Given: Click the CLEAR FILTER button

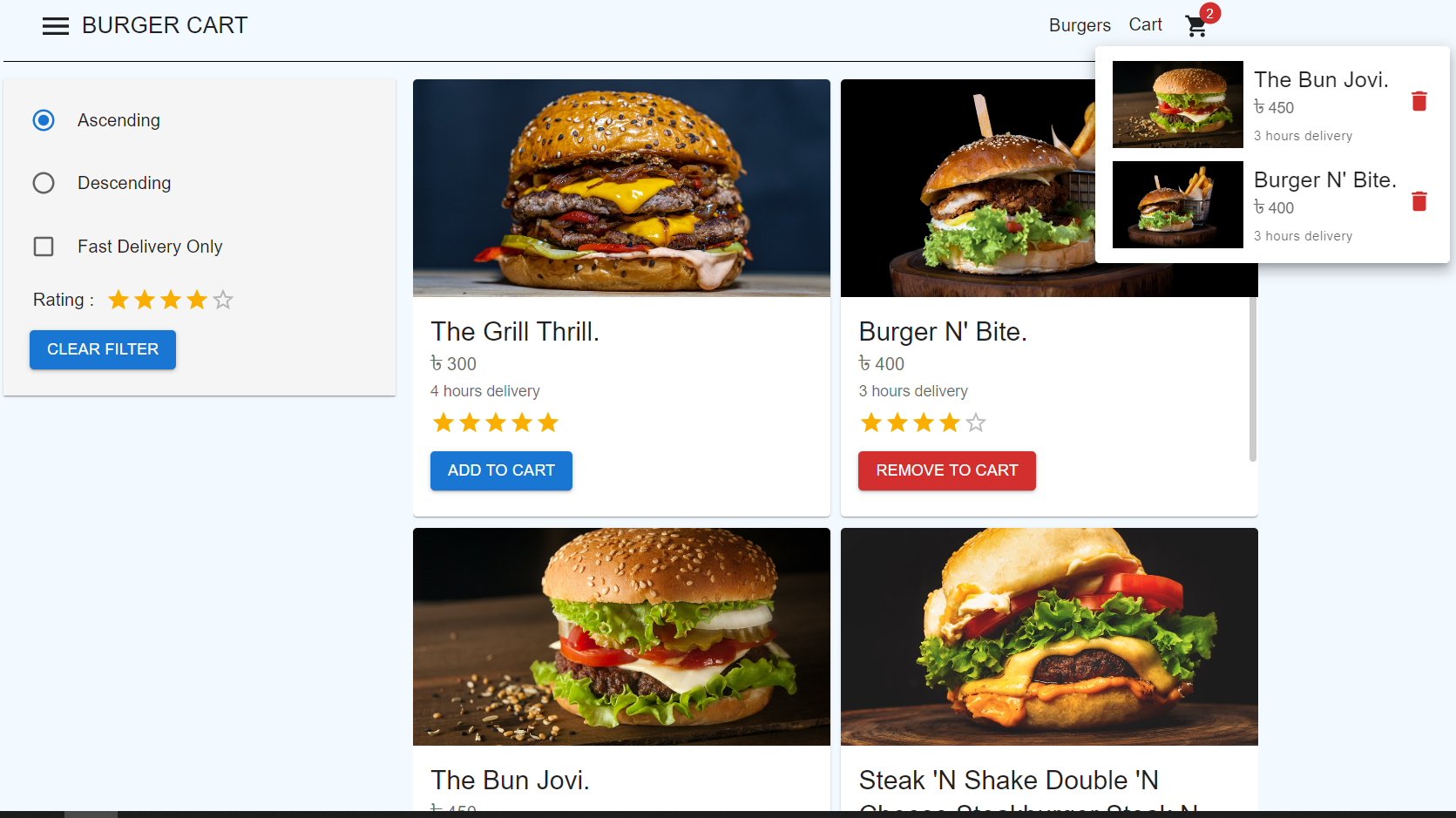Looking at the screenshot, I should [x=103, y=349].
